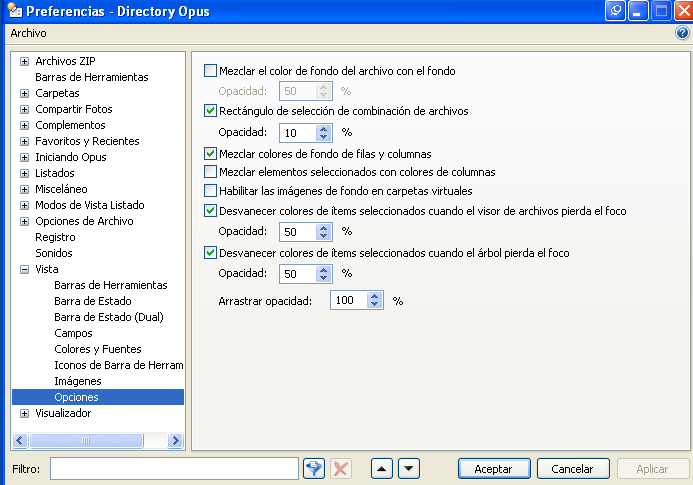Expand the Iniciando Opus node

(x=25, y=157)
